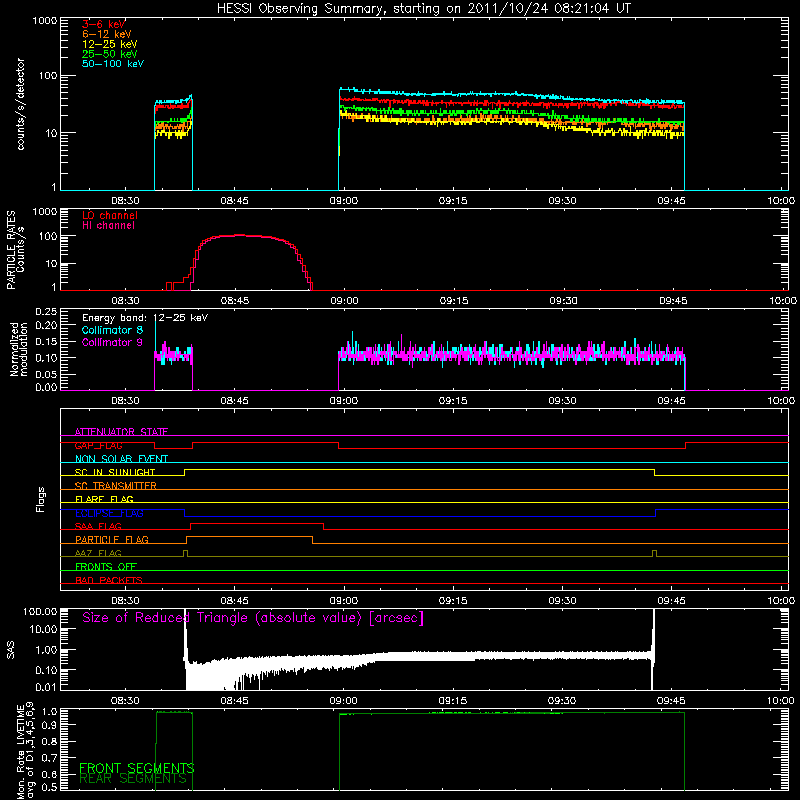Click the FRONTS_OFF flag label
Viewport: 800px width, 800px height.
[106, 566]
